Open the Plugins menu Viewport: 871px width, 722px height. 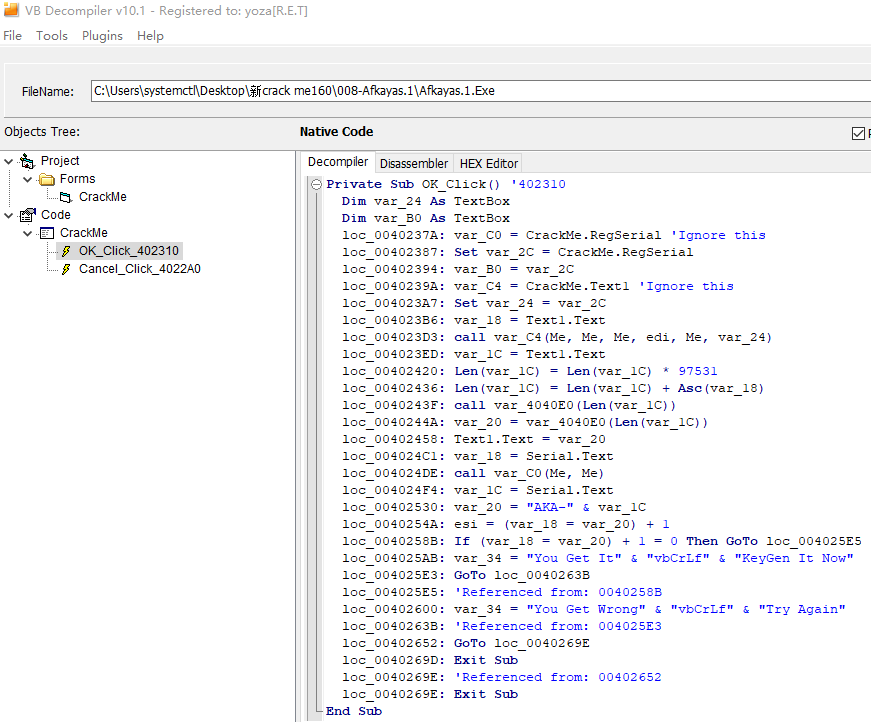[x=102, y=36]
